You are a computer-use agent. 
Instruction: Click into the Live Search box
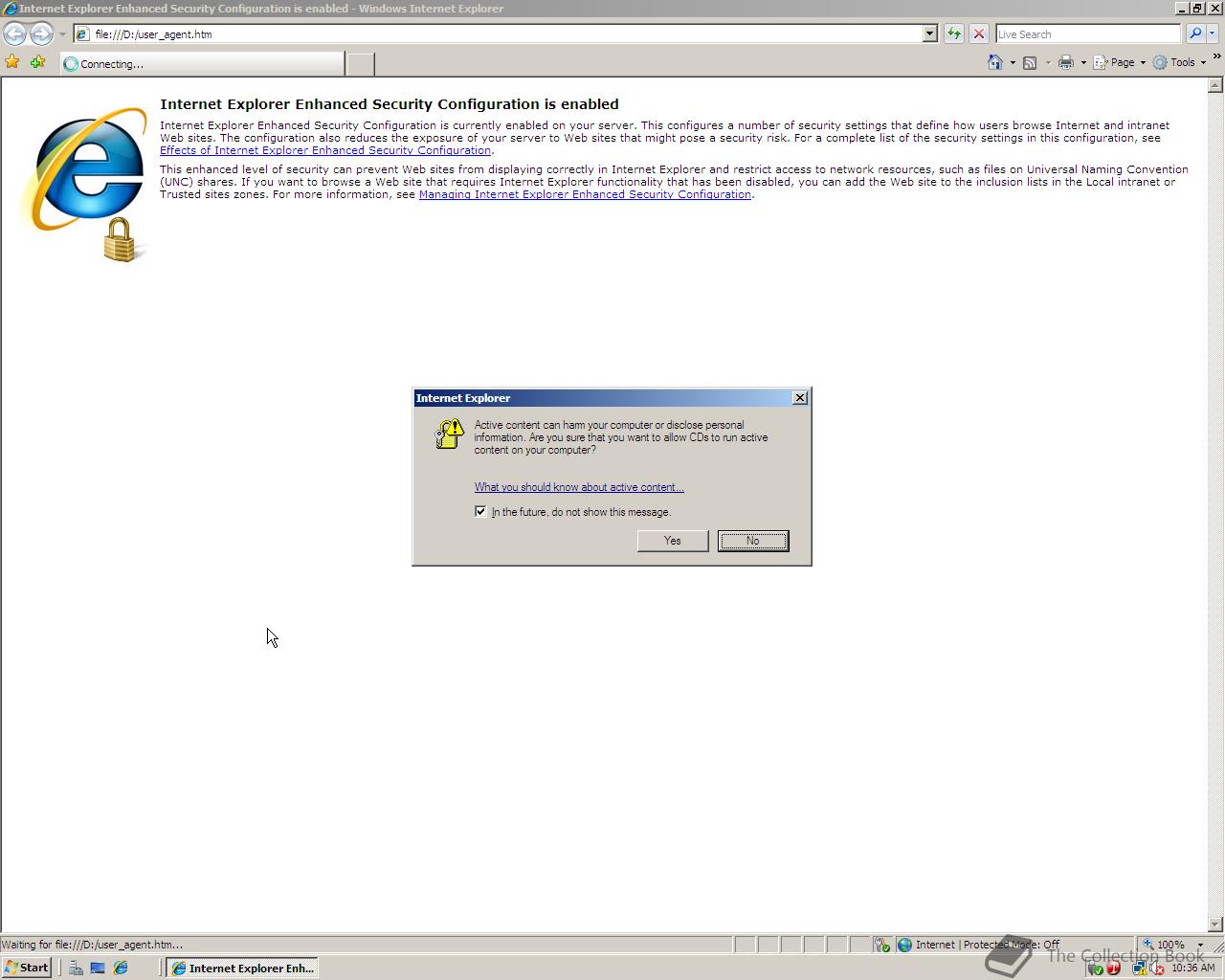[x=1088, y=33]
